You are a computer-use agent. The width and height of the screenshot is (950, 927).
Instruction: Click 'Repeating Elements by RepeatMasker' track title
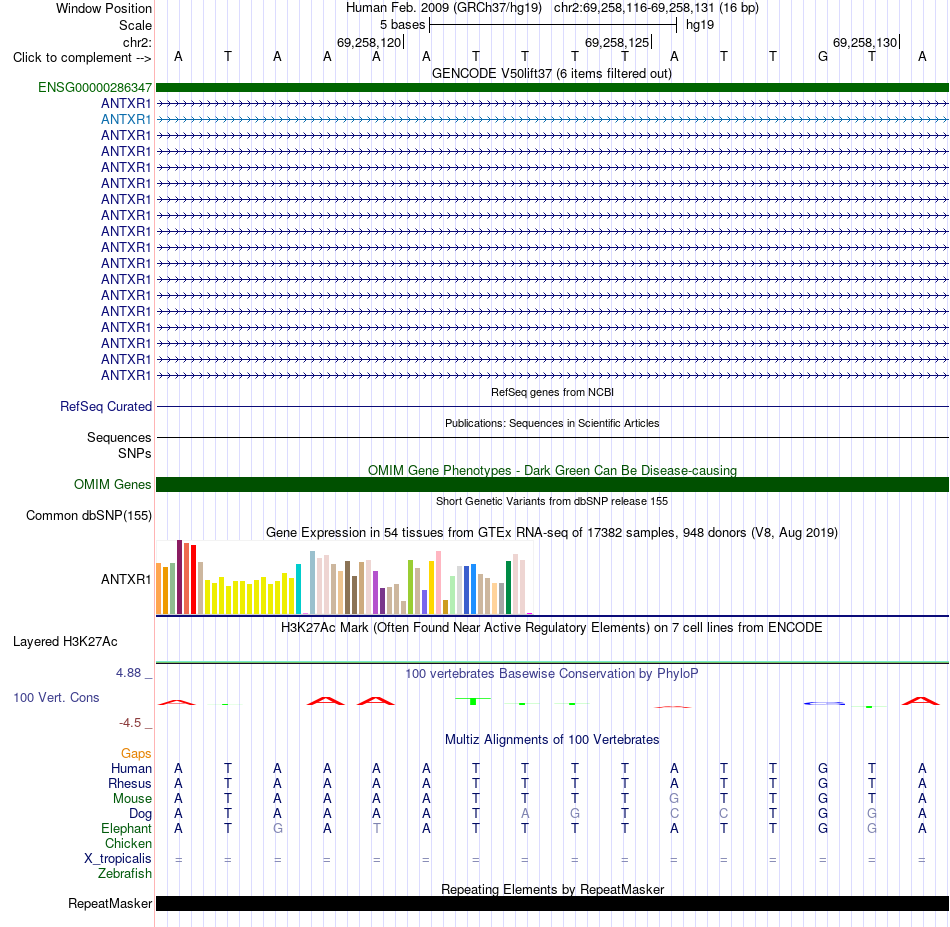pos(552,889)
